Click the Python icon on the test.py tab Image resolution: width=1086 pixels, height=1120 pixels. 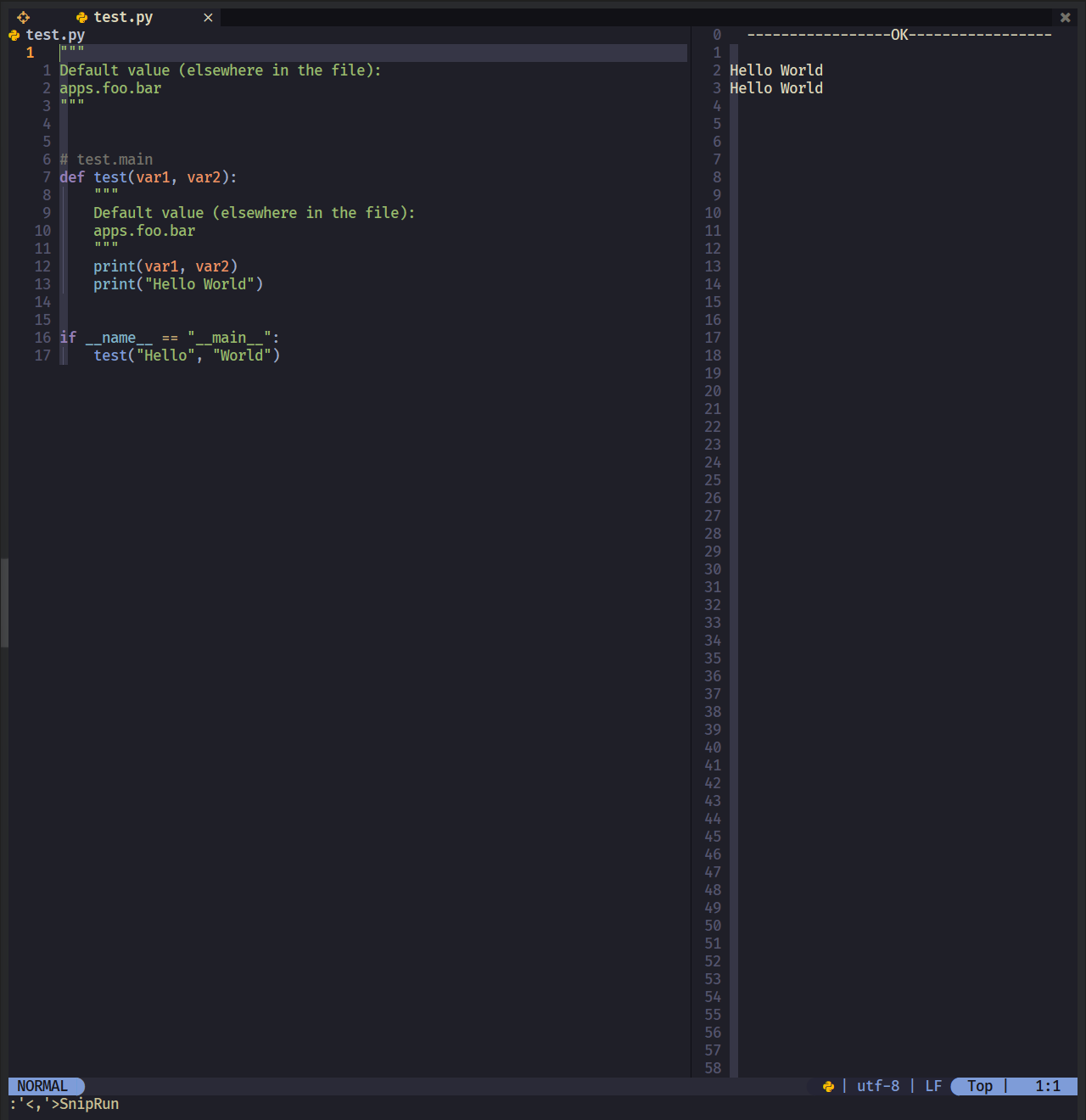tap(81, 17)
